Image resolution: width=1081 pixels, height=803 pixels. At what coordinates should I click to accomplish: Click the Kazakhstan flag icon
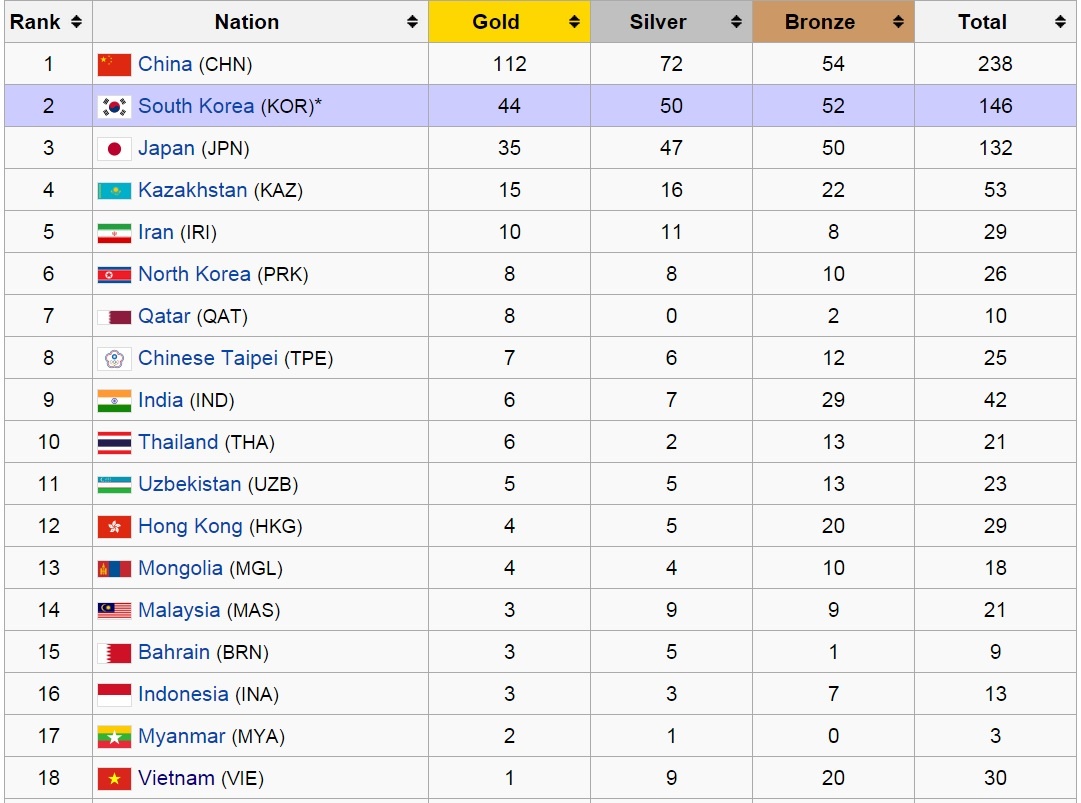point(114,191)
